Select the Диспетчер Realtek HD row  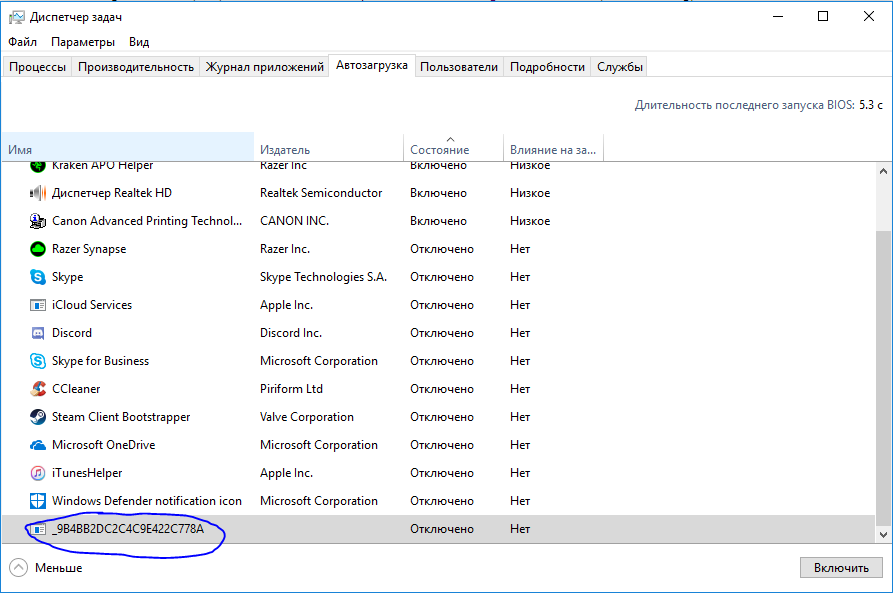tap(112, 193)
